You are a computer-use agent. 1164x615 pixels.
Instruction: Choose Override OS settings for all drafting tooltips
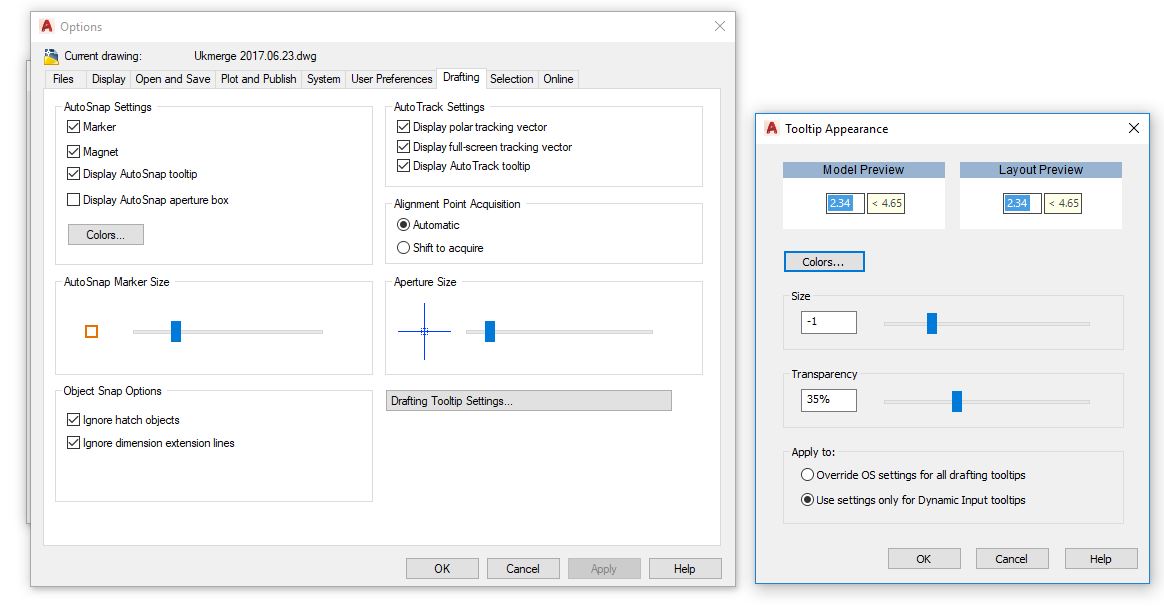click(807, 475)
